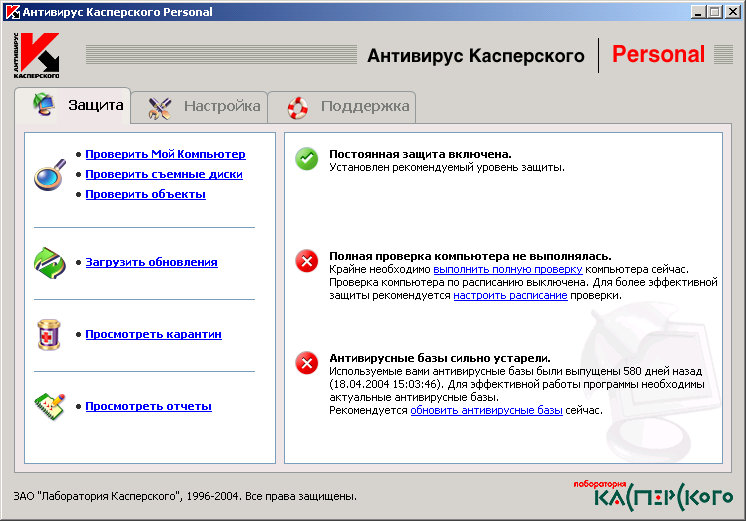
Task: Click the Kaspersky K logo in the header
Action: [37, 55]
